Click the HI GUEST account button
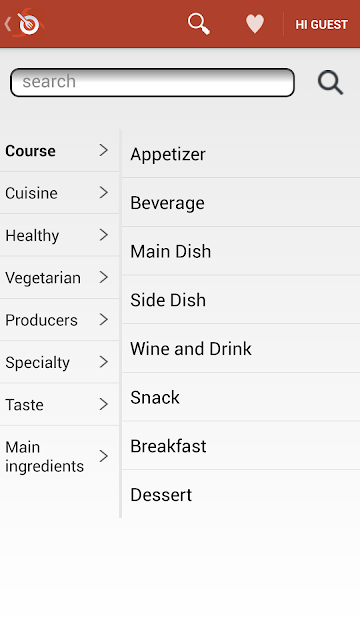360x640 pixels. pos(321,24)
